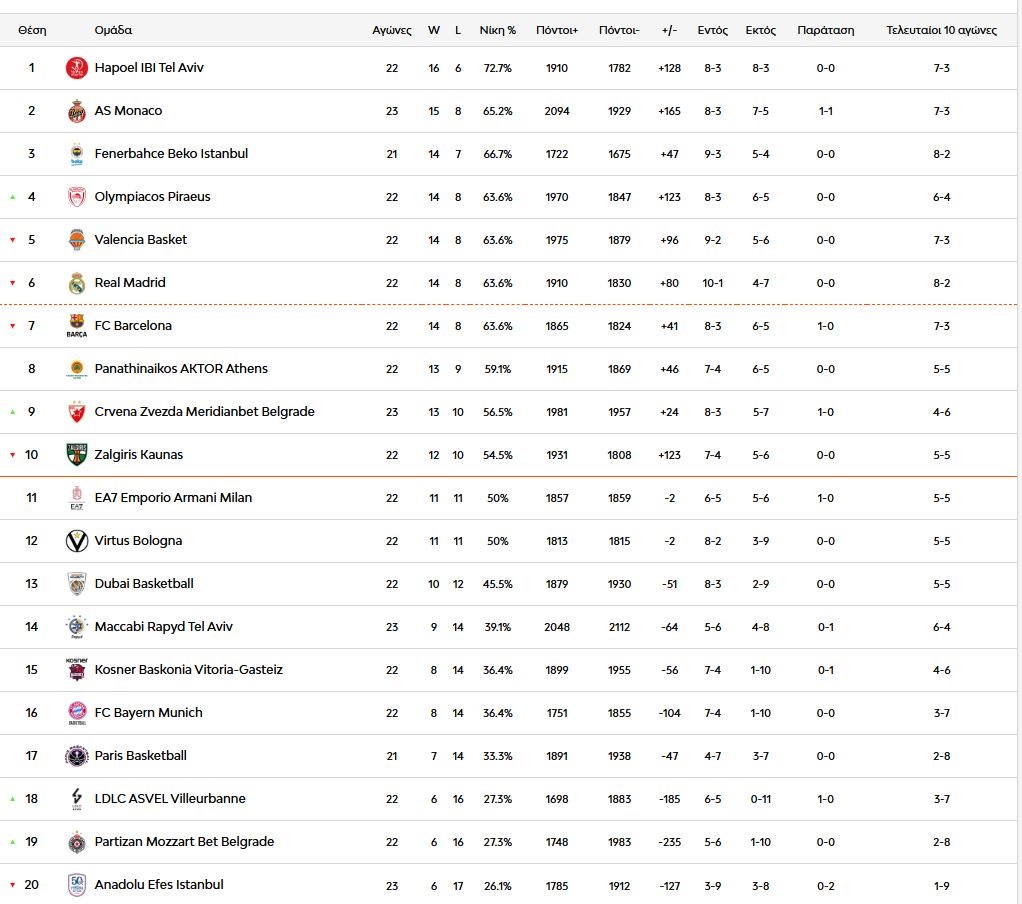Click the Virtus Bologna team logo
The image size is (1022, 904).
(77, 541)
